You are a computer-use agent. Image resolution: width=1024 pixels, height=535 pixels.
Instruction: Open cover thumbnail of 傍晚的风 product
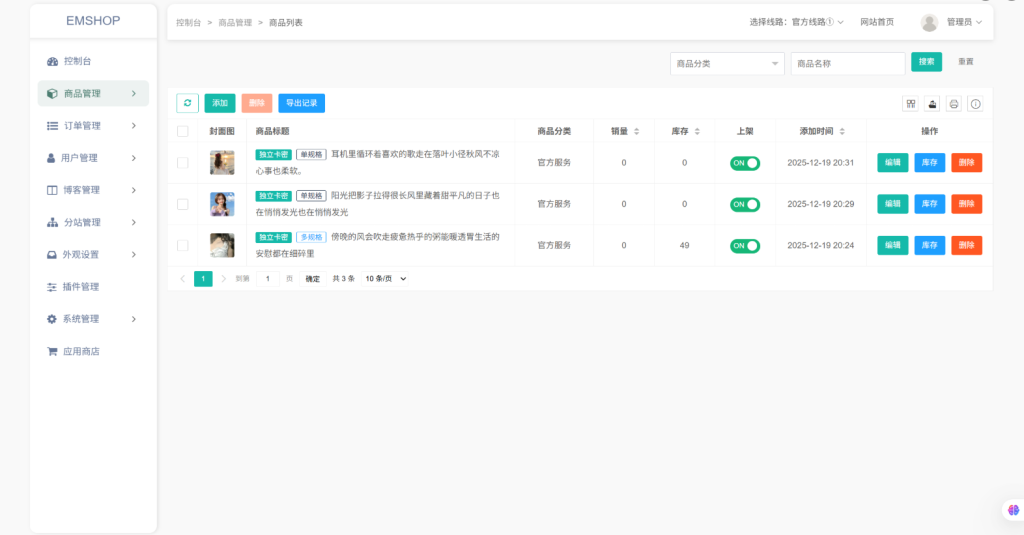222,246
